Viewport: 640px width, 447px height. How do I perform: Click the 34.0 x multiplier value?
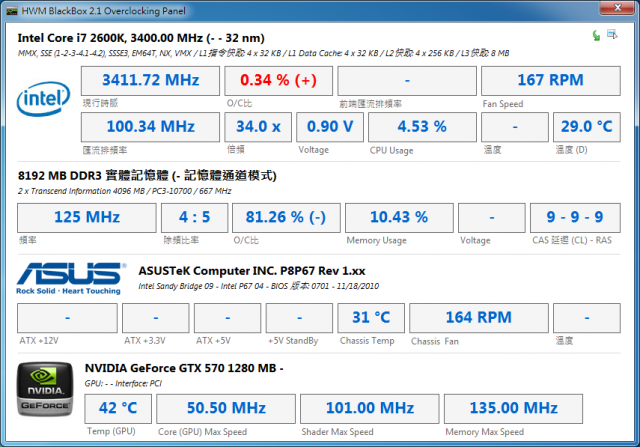point(258,127)
